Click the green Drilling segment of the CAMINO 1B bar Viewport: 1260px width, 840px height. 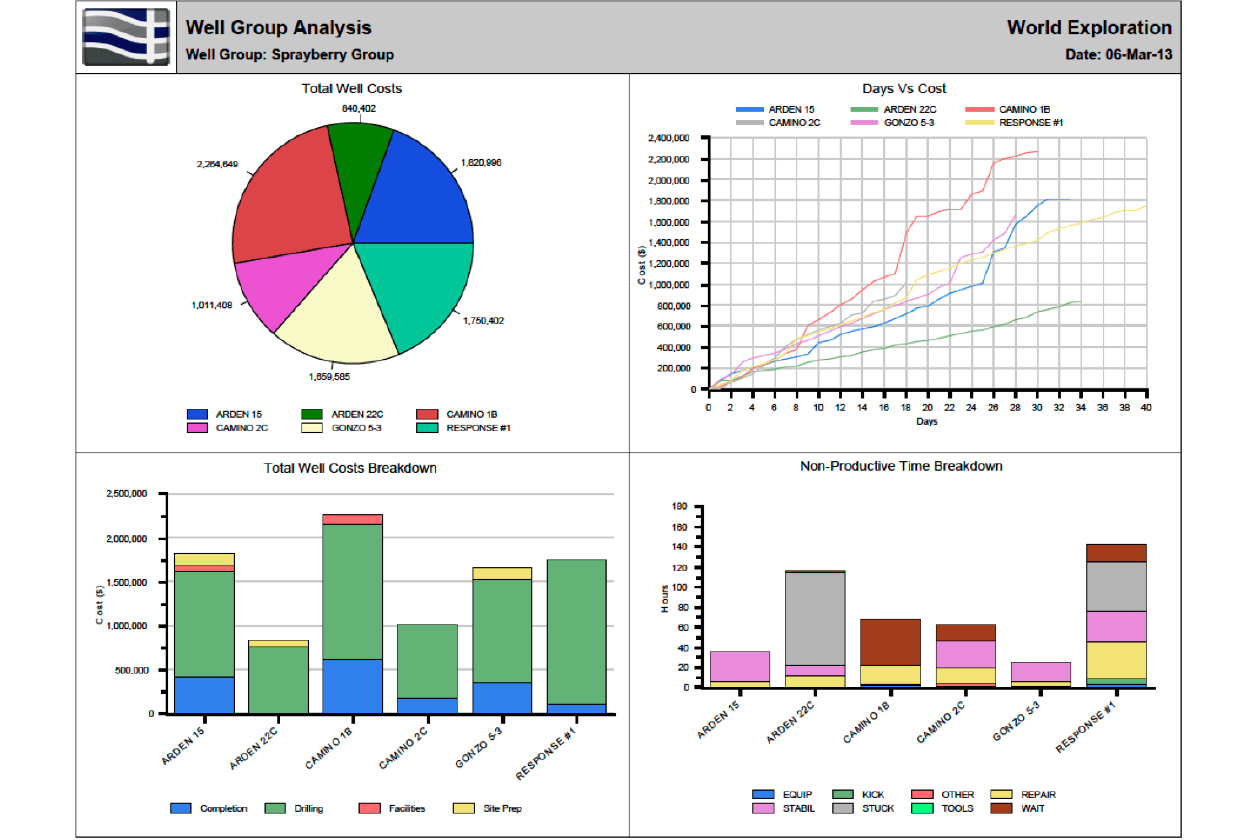[x=352, y=590]
